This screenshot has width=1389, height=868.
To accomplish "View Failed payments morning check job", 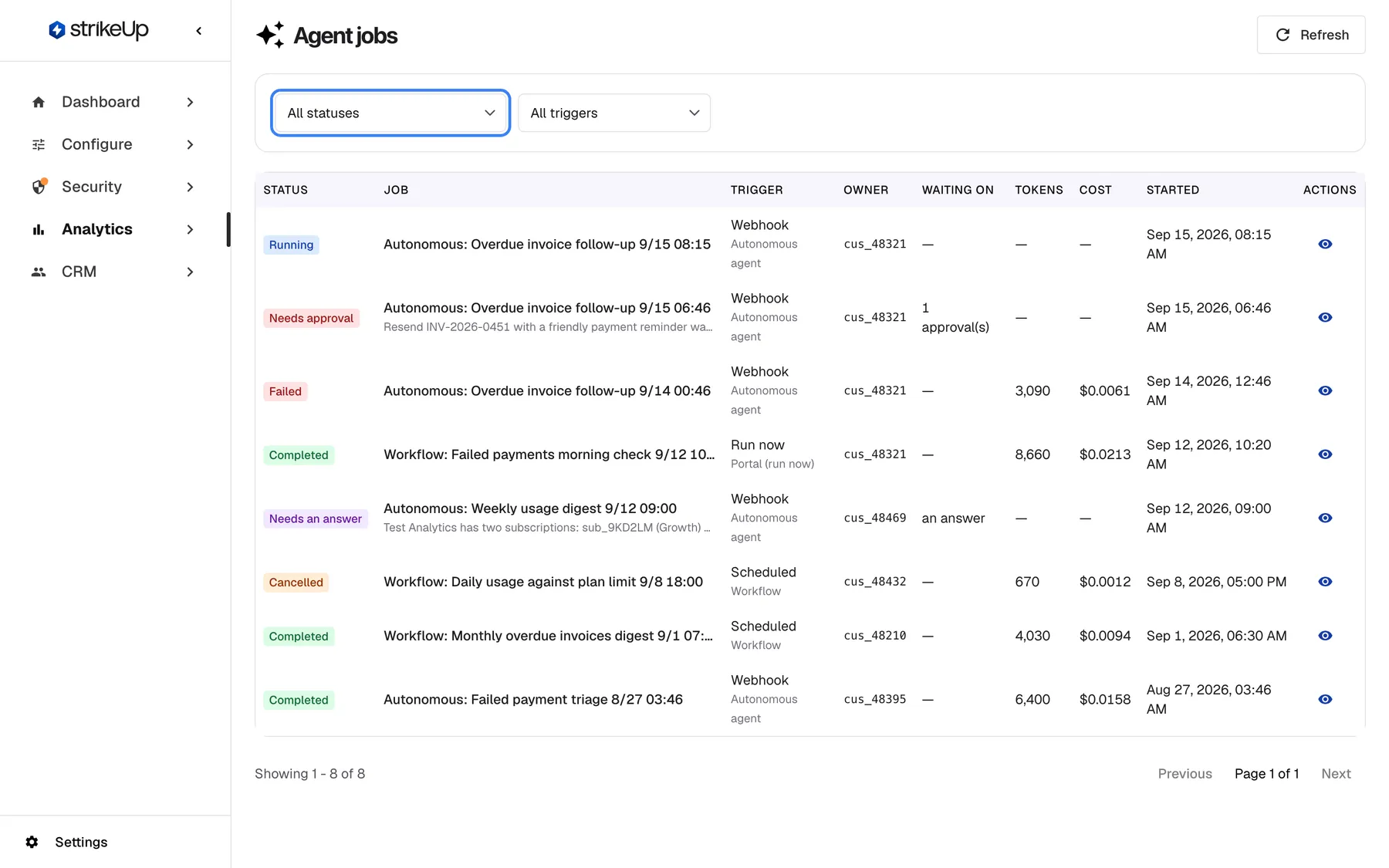I will pos(1325,454).
